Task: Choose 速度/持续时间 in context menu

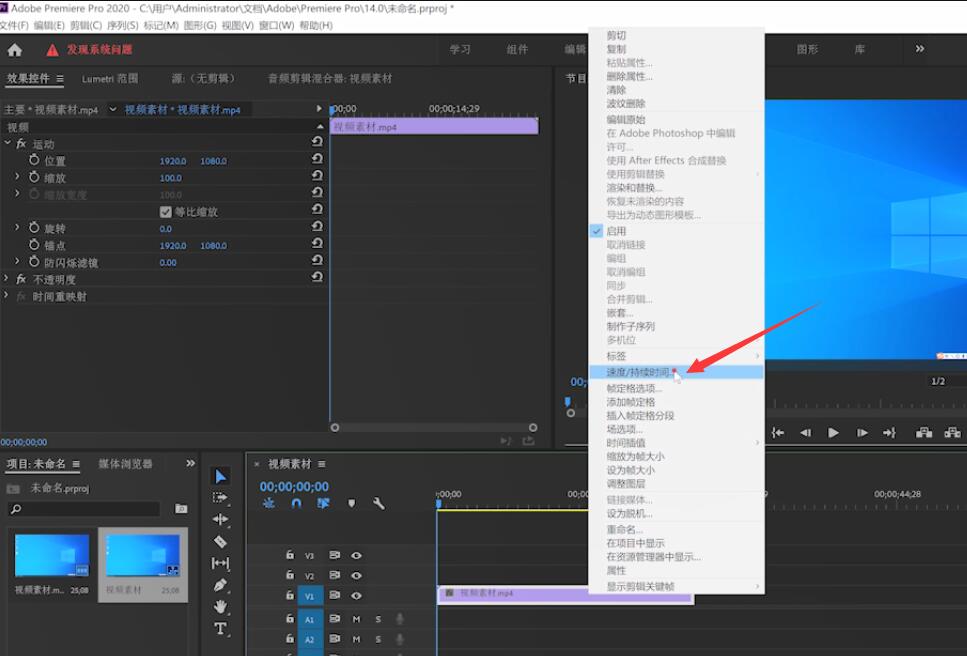Action: pyautogui.click(x=676, y=372)
